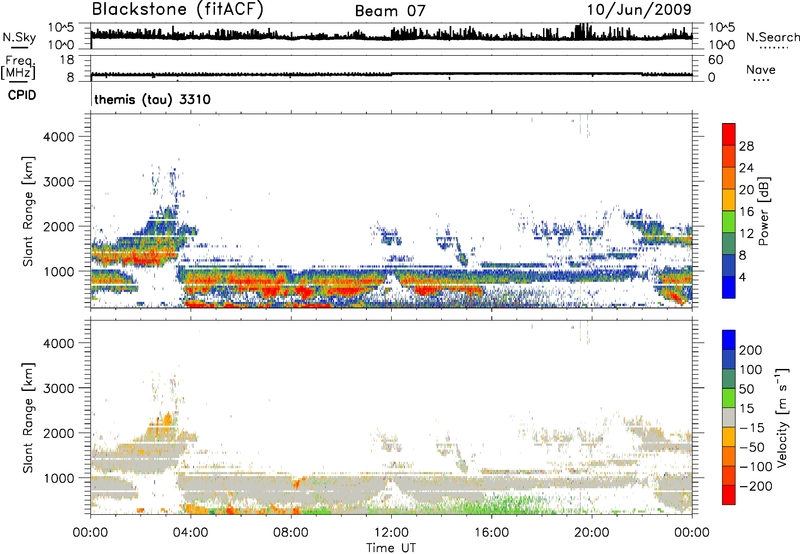Click the 'CPID' label
This screenshot has height=554, width=800.
point(22,95)
